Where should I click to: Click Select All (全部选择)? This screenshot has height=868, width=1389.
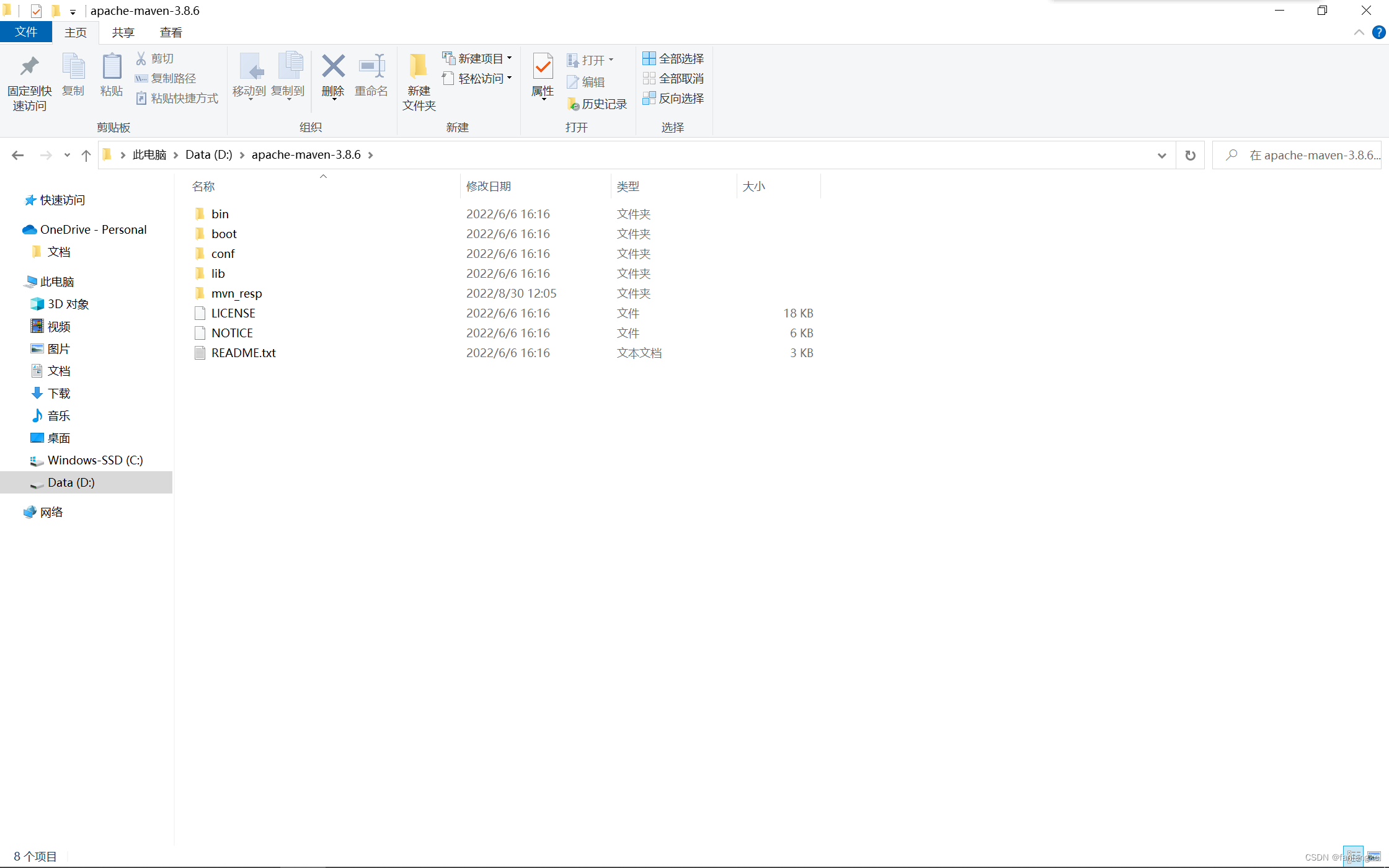tap(673, 58)
